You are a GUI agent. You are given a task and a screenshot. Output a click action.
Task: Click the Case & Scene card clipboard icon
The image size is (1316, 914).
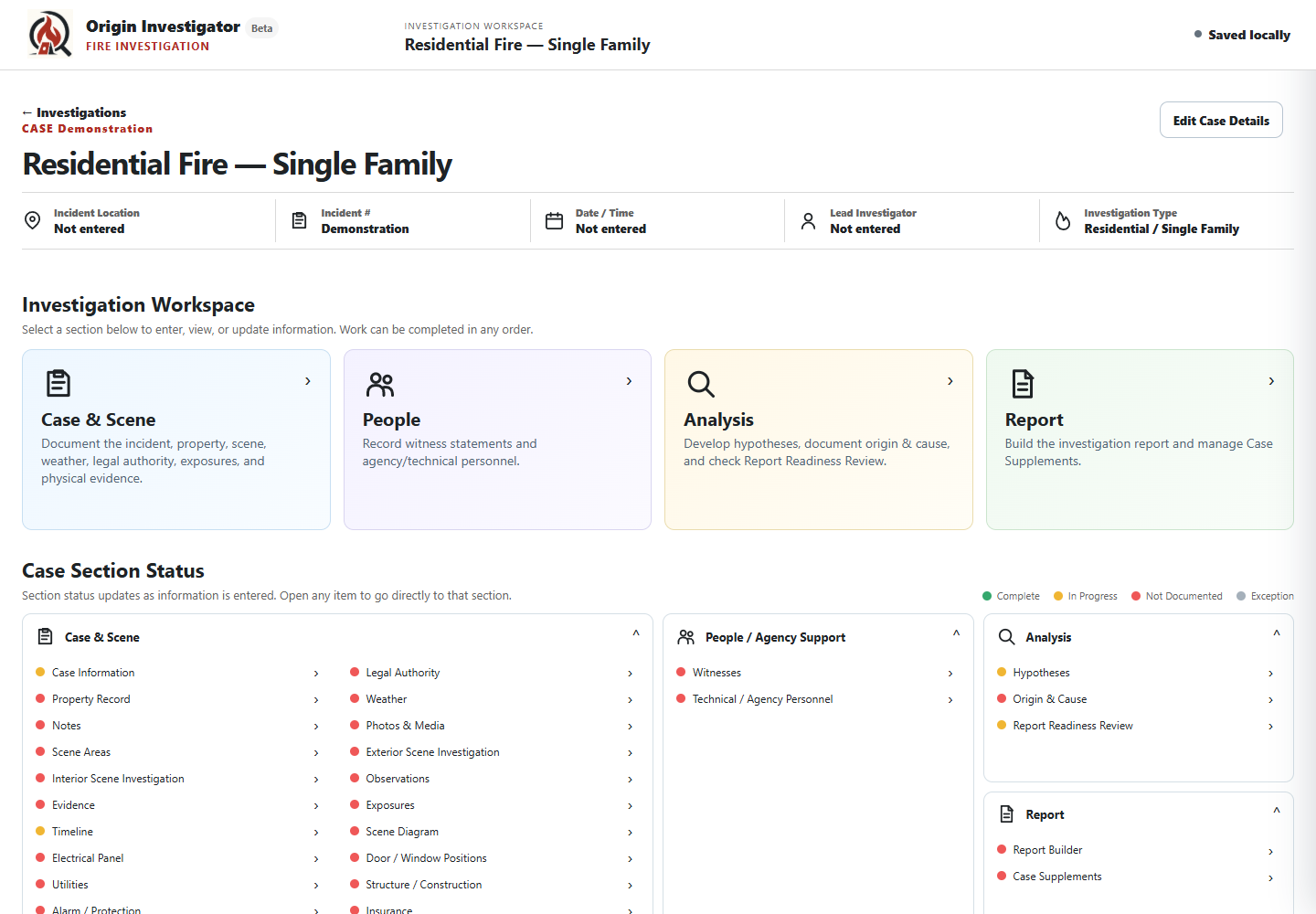[x=58, y=383]
